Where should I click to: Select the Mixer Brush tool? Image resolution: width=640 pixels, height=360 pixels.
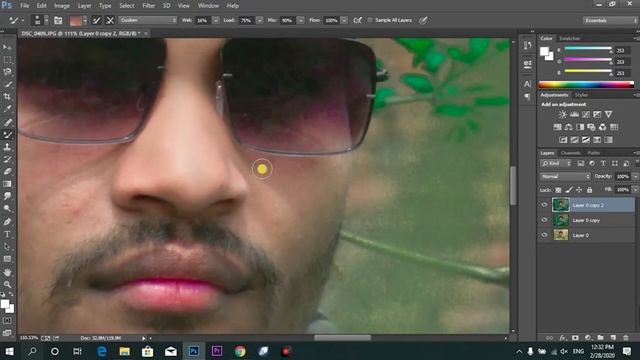coord(7,134)
